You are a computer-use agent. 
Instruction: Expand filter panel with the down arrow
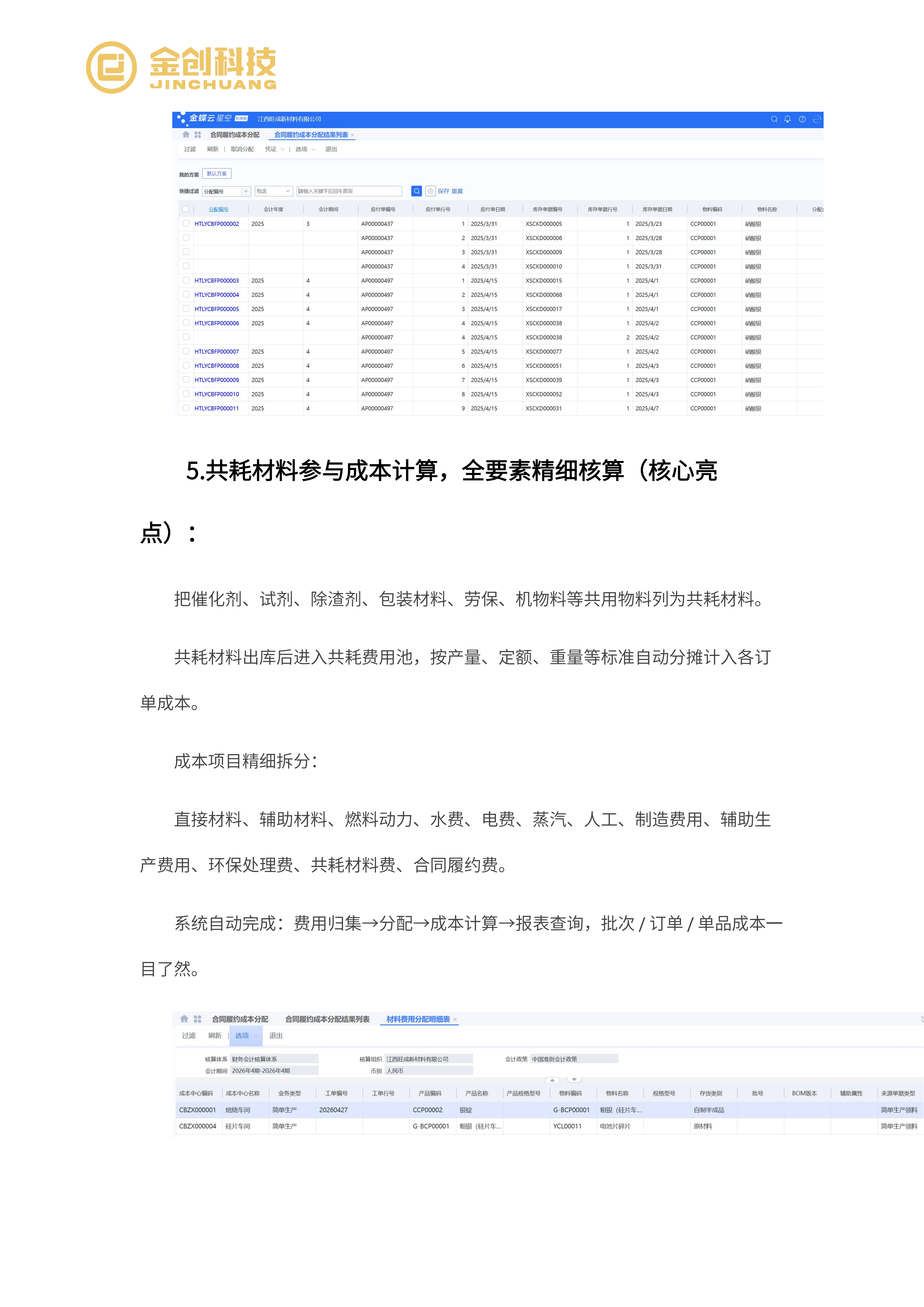tap(574, 1080)
